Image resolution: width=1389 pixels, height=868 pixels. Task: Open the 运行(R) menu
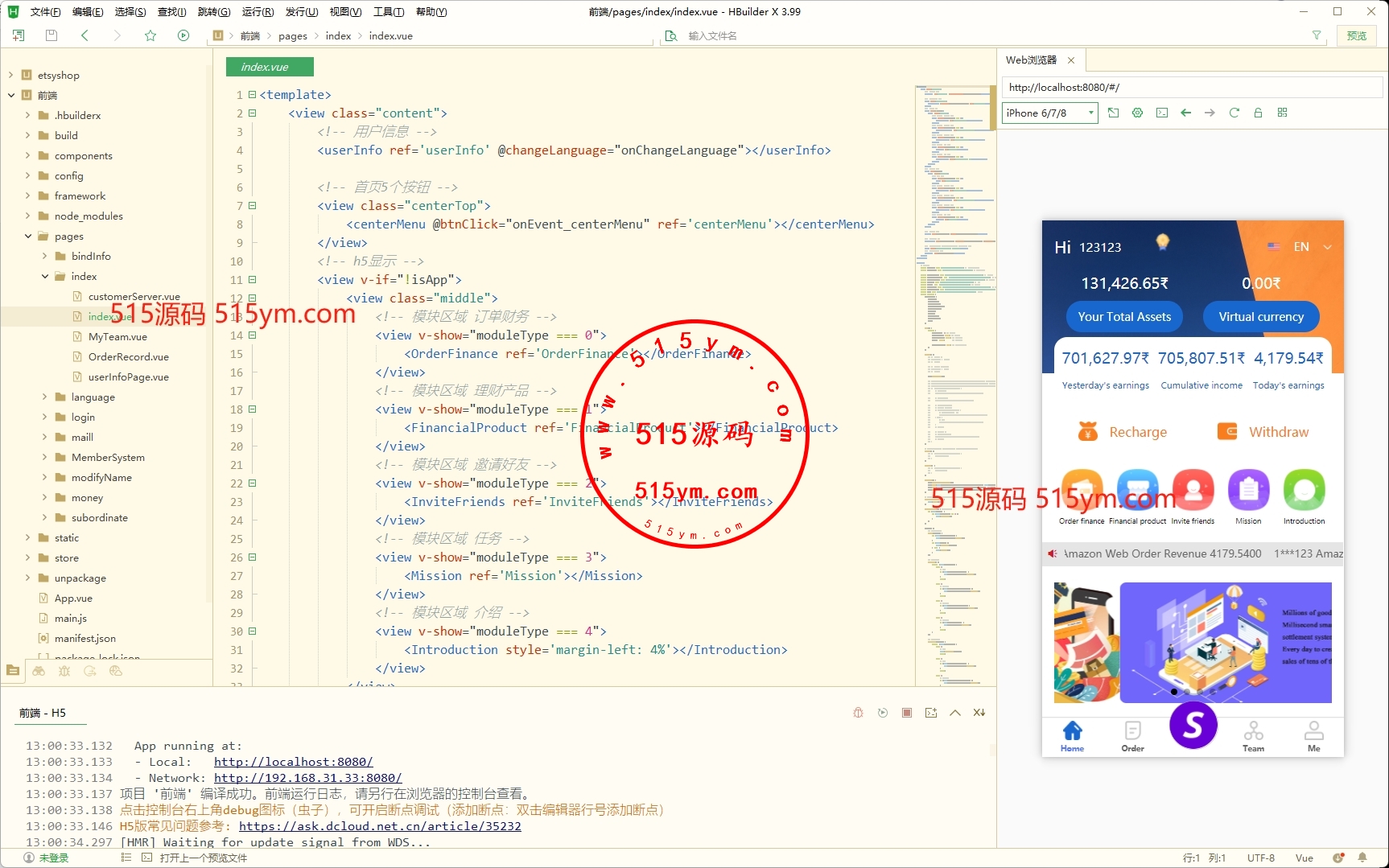(x=258, y=12)
